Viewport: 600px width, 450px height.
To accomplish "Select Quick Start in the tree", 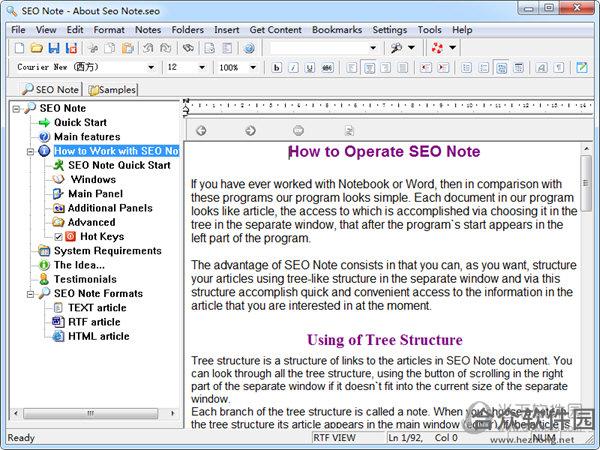I will pyautogui.click(x=80, y=122).
